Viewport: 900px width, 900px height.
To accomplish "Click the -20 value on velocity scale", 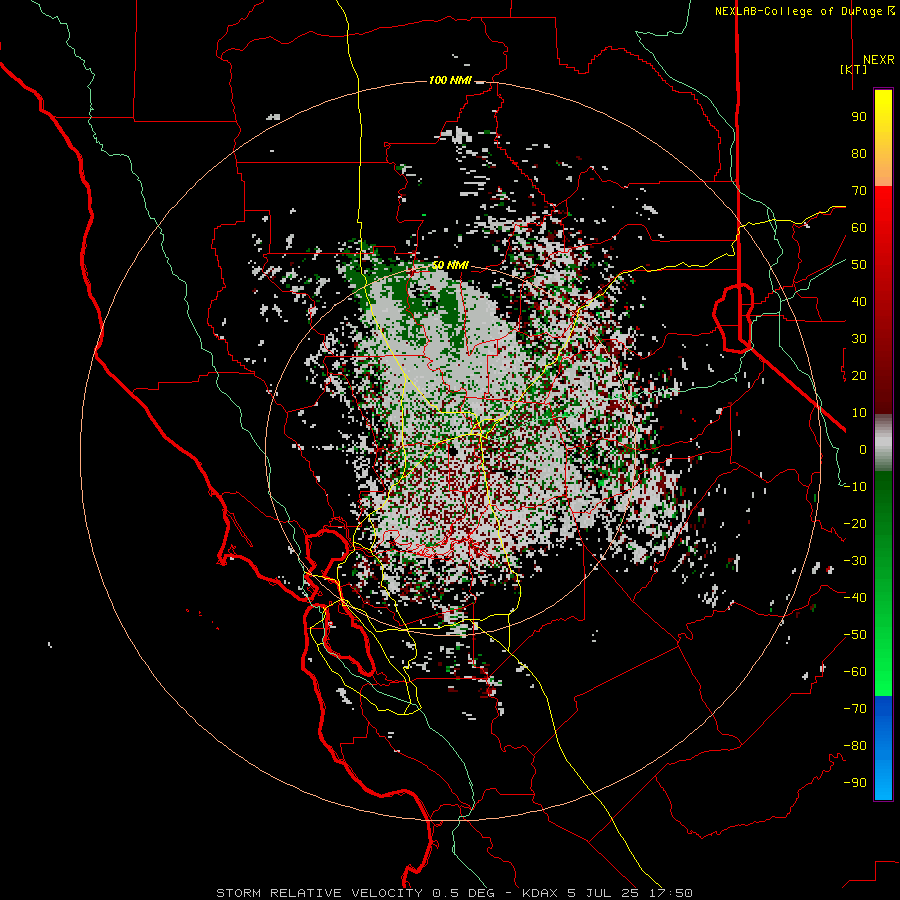I will point(855,524).
